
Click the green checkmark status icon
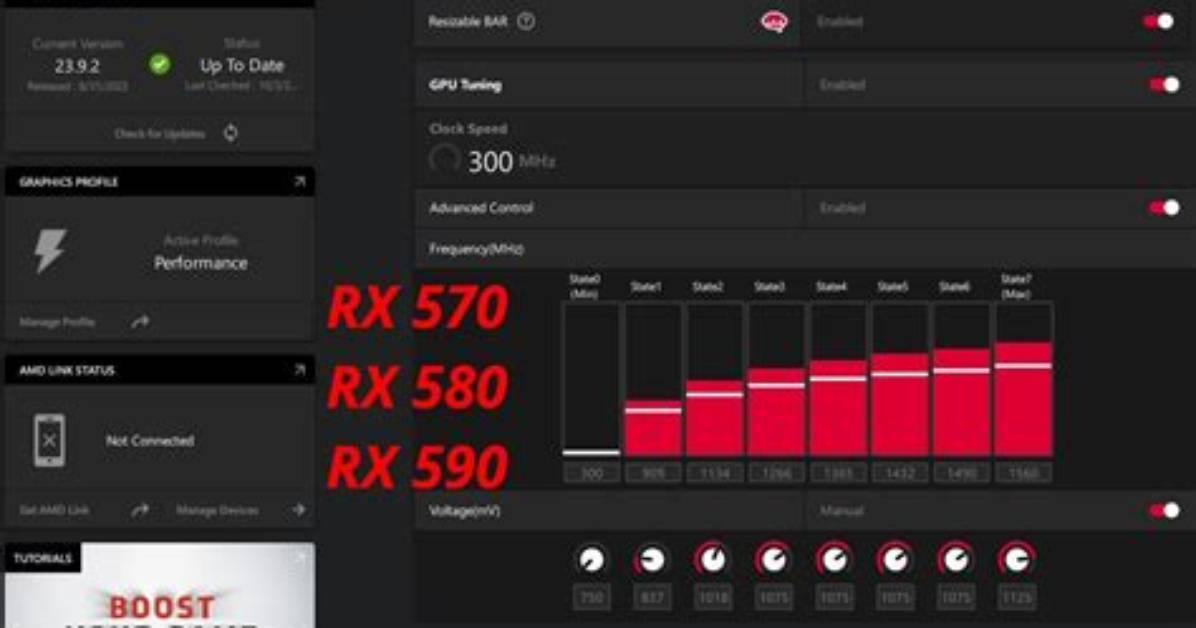[x=159, y=65]
